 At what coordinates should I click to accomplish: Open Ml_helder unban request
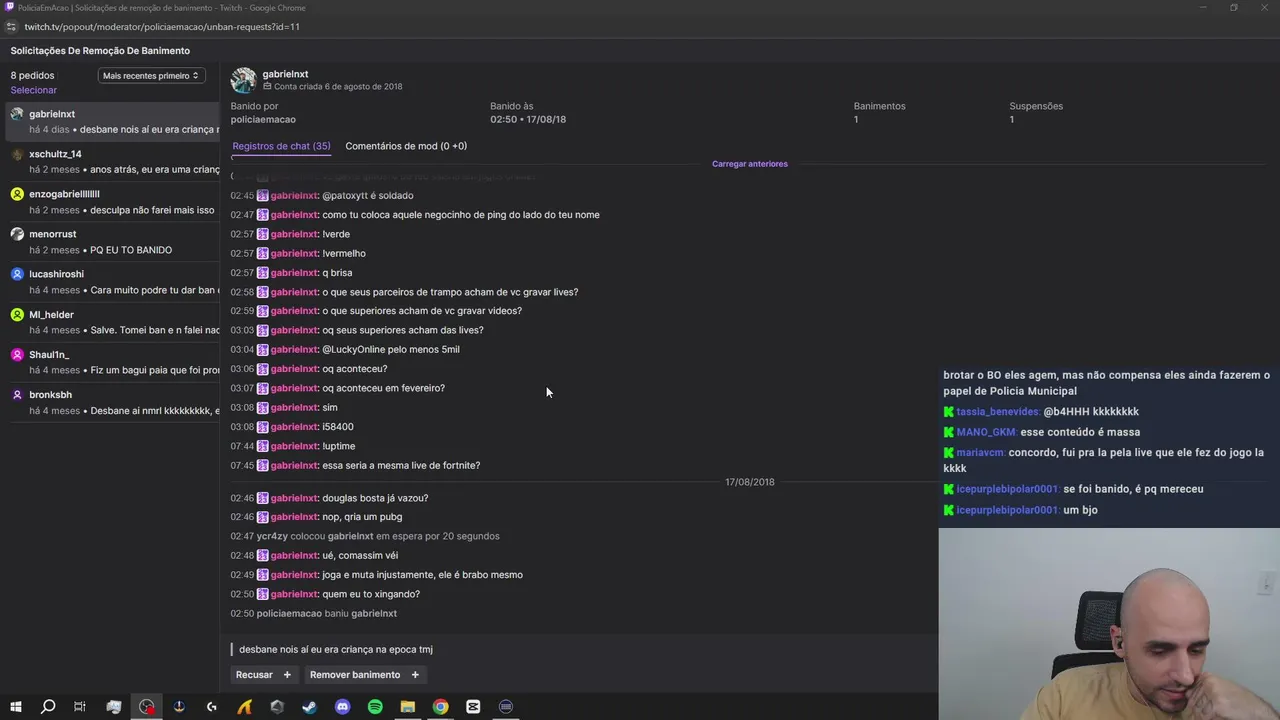tap(112, 322)
